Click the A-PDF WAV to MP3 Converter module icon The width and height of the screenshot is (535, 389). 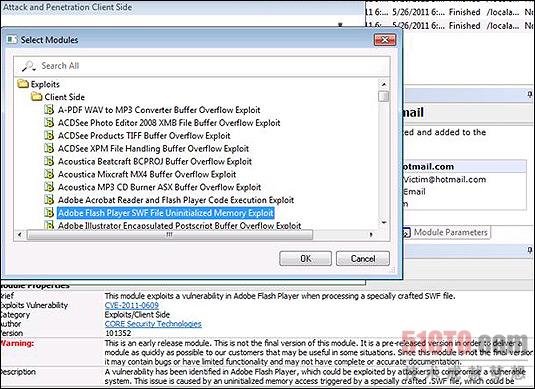(49, 110)
